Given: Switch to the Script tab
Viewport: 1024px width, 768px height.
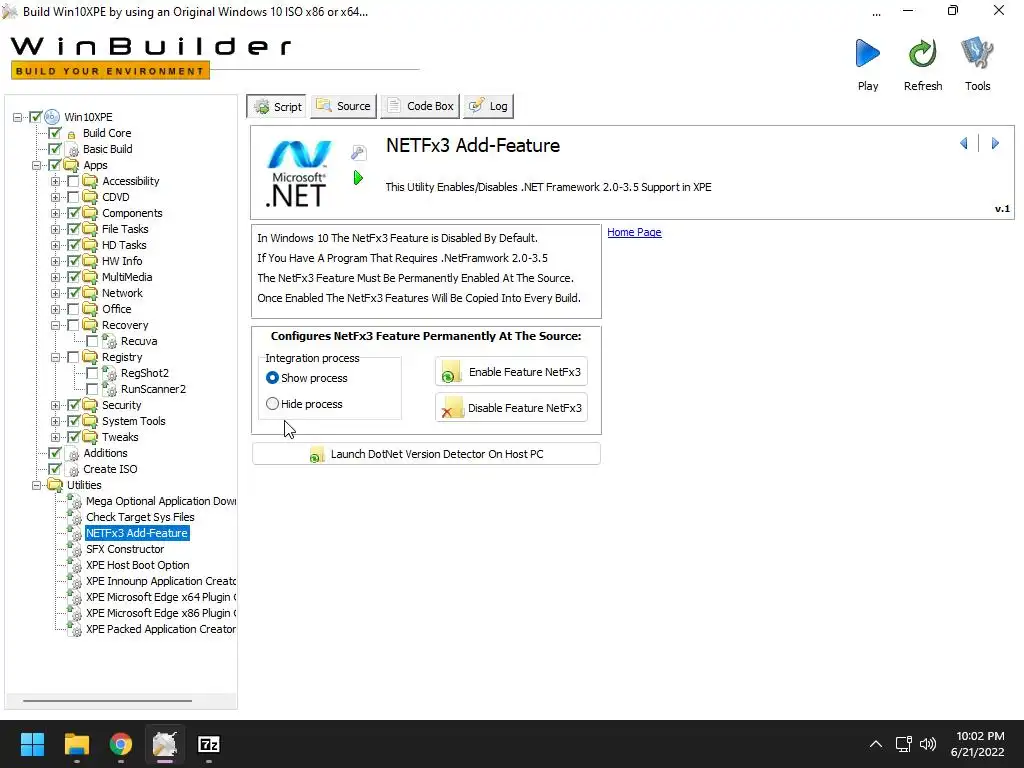Looking at the screenshot, I should point(278,106).
